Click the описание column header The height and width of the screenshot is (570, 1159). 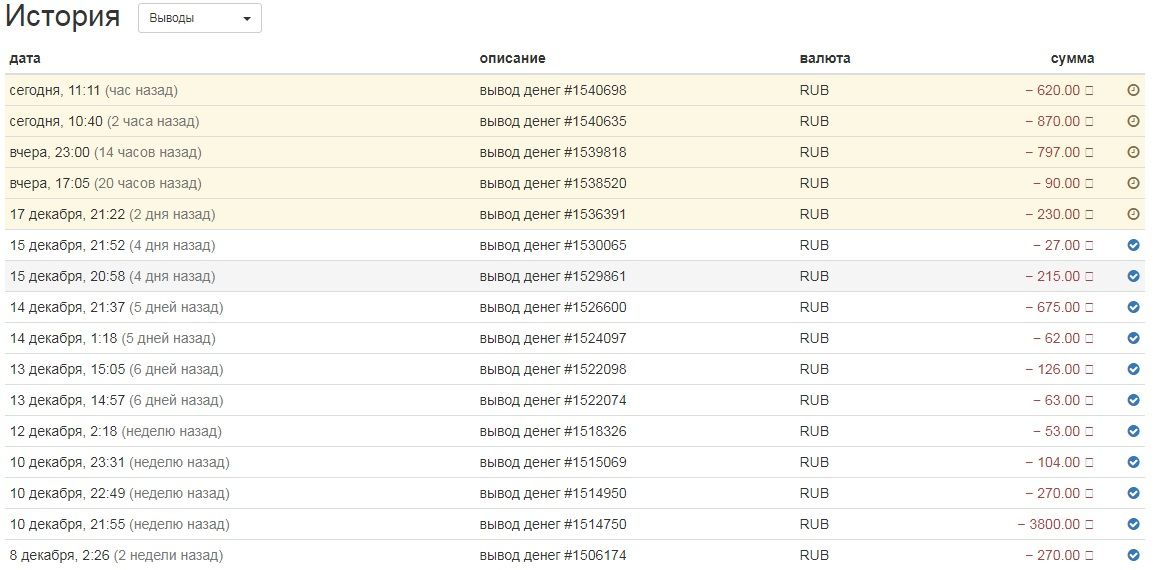512,58
